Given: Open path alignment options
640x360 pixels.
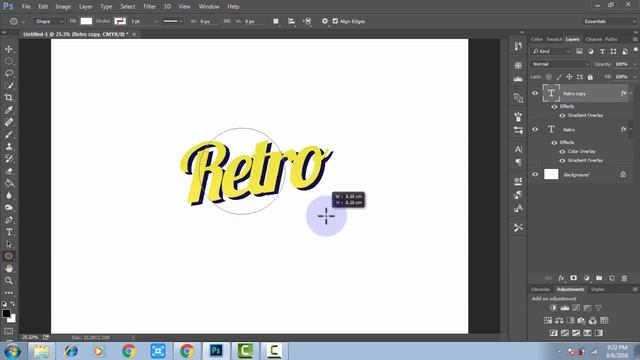Looking at the screenshot, I should (291, 21).
